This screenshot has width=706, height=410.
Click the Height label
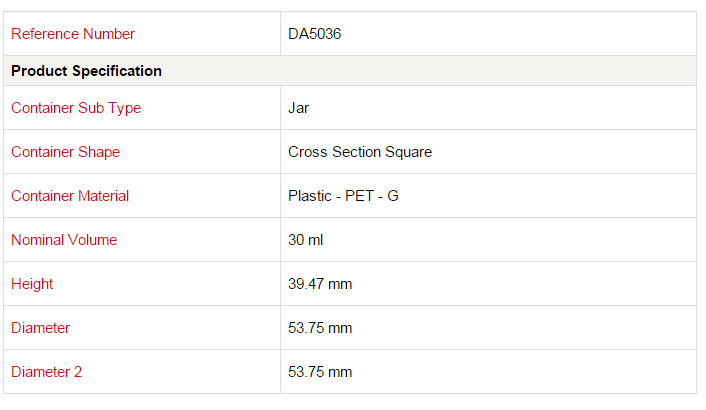coord(32,284)
